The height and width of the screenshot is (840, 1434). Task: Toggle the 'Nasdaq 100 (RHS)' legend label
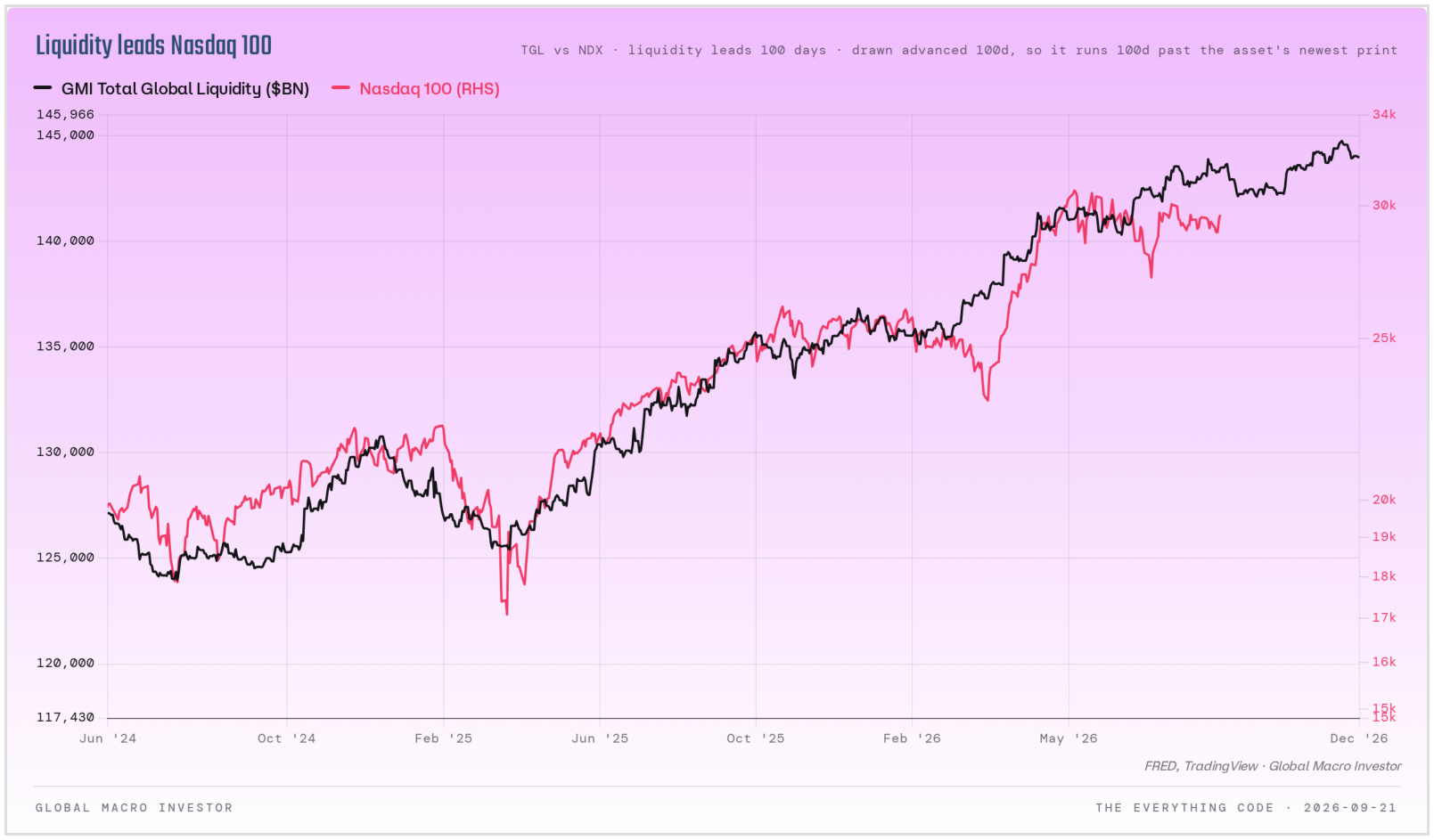click(x=430, y=89)
